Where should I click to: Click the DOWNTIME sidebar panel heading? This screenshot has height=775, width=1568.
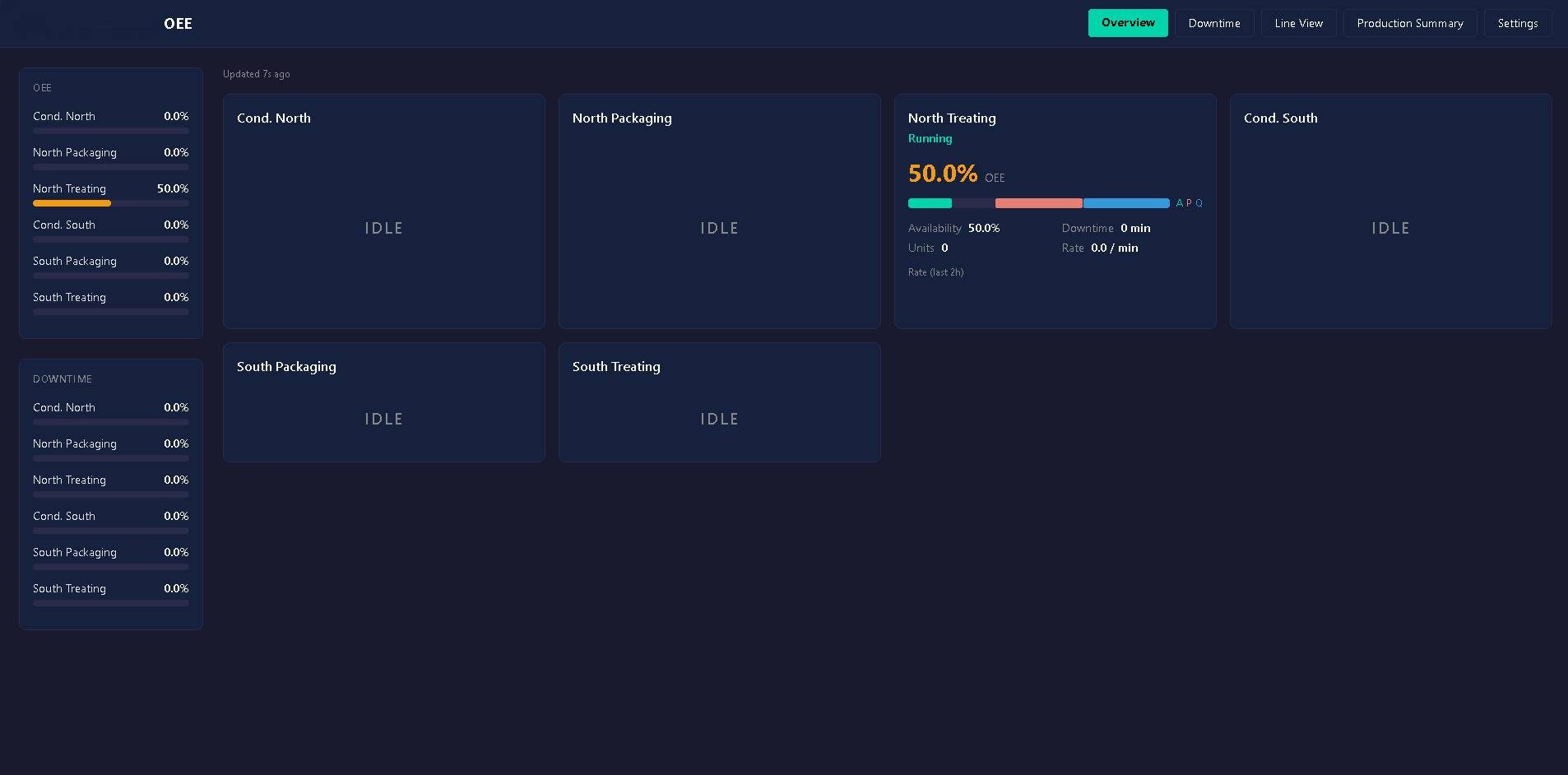[63, 379]
